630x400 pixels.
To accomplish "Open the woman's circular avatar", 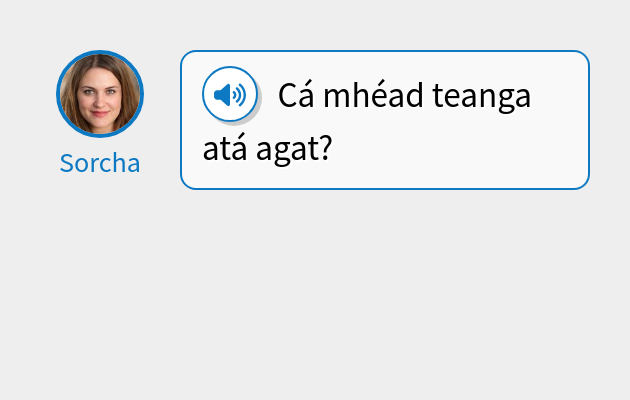I will (100, 93).
